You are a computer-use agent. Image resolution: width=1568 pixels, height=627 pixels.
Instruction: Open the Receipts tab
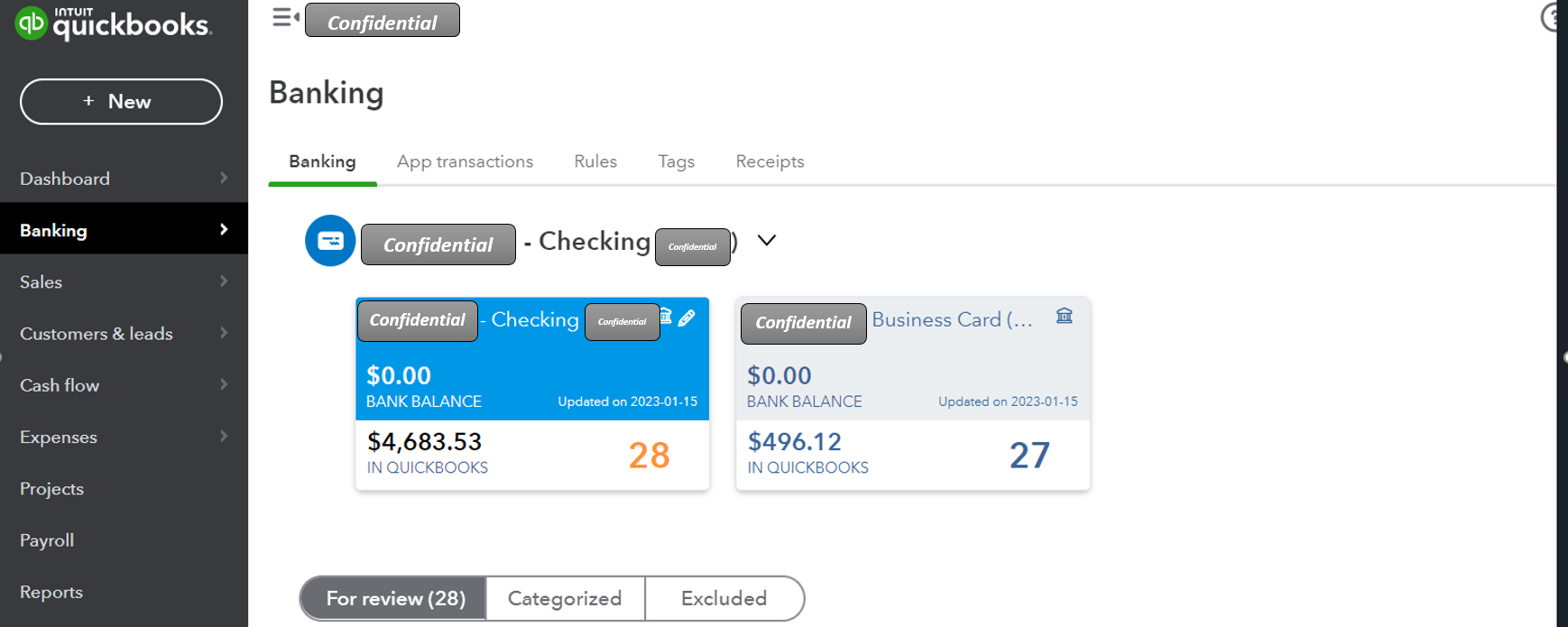(770, 161)
